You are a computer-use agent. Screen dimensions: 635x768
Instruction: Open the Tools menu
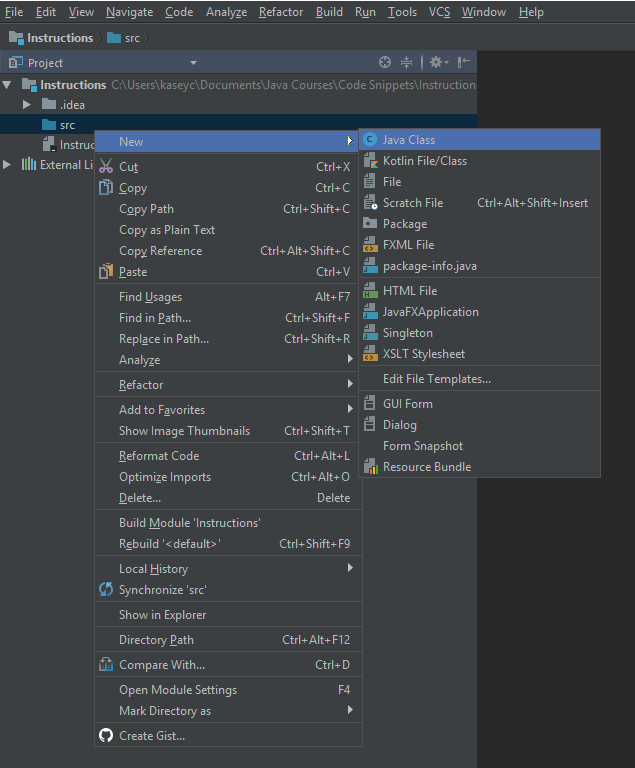402,12
